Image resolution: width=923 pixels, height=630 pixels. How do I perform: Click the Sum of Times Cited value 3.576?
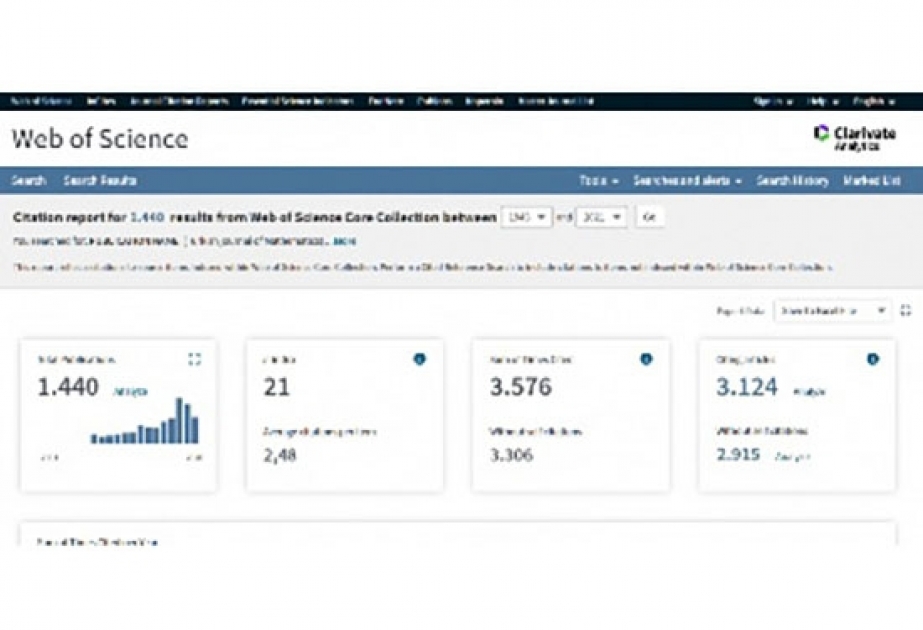521,387
